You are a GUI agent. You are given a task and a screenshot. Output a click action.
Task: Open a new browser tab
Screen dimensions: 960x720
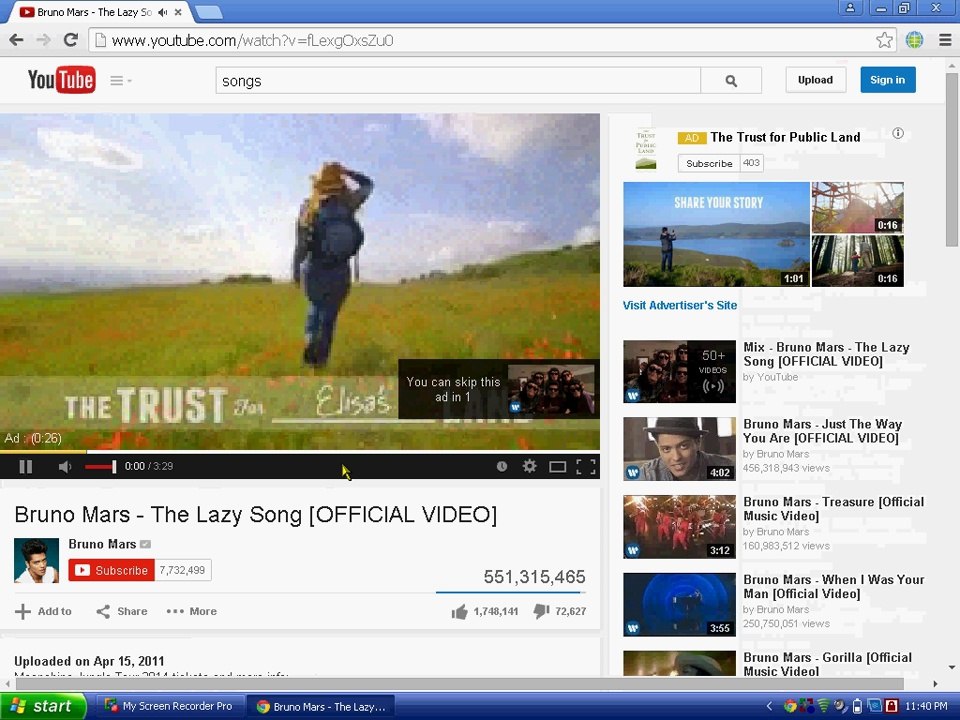[x=208, y=12]
